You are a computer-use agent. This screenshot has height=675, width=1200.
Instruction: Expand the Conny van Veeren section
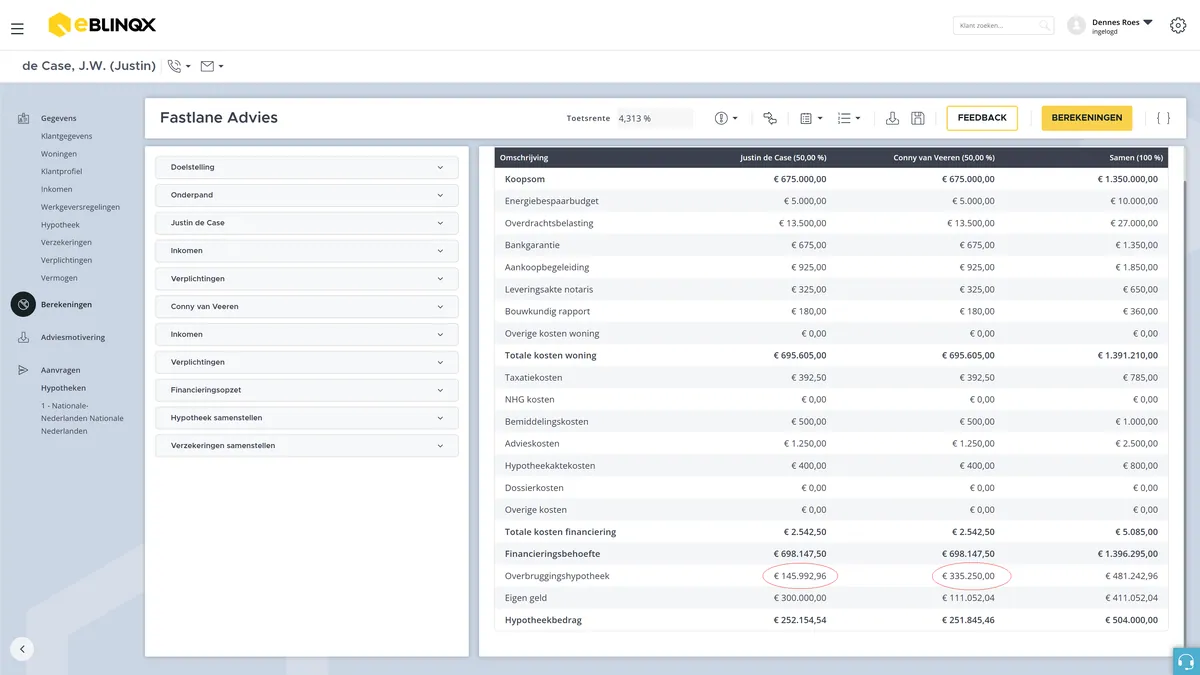tap(307, 307)
